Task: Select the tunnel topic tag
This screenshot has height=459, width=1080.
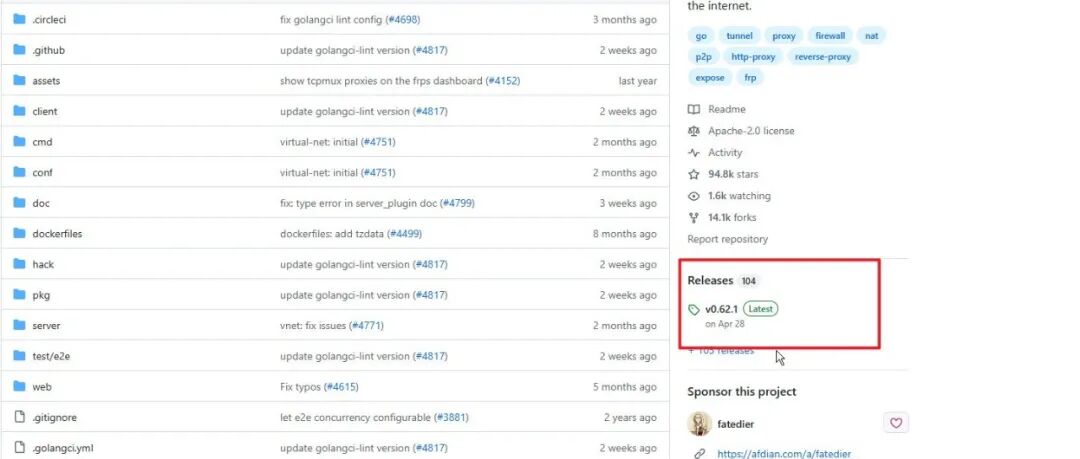Action: pos(739,35)
